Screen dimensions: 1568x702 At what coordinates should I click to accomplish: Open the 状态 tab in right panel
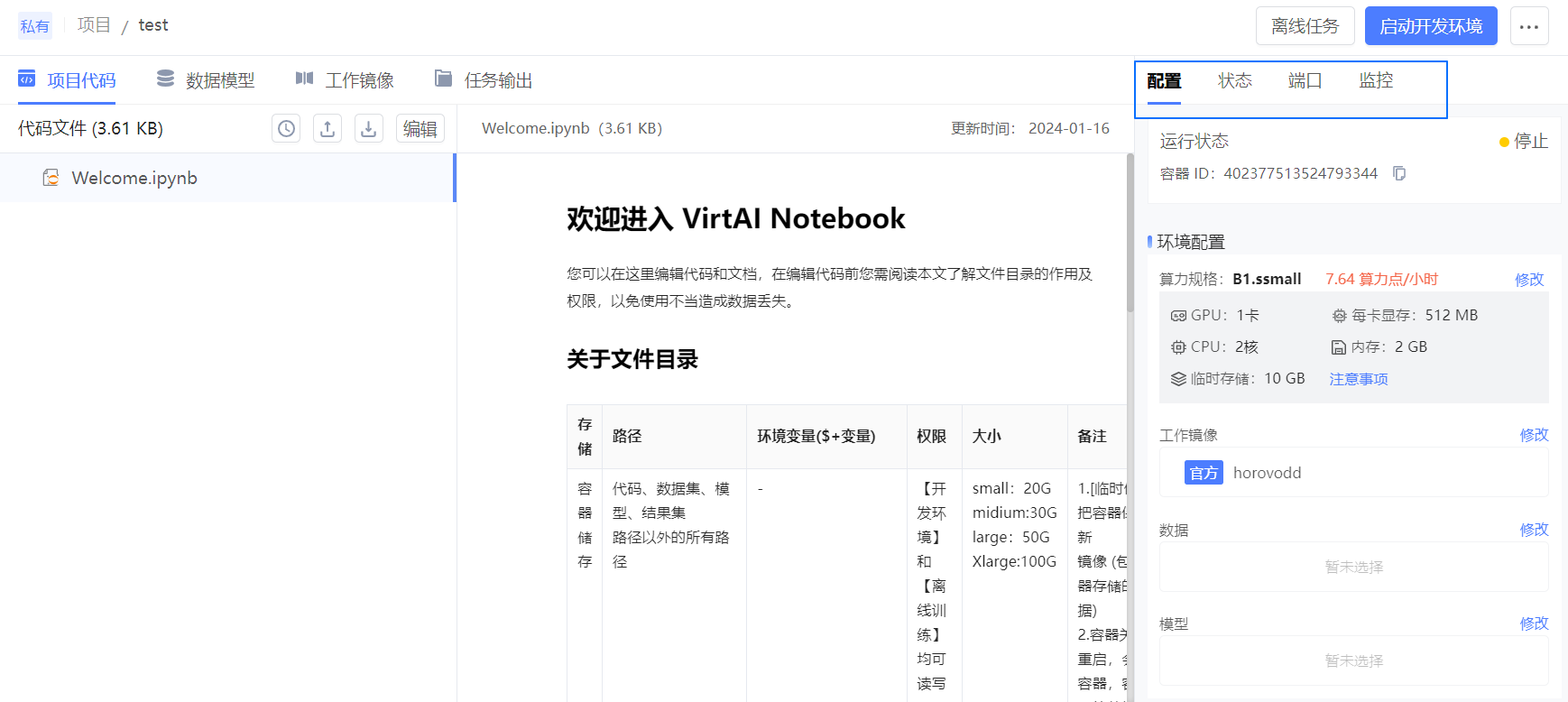pos(1234,81)
